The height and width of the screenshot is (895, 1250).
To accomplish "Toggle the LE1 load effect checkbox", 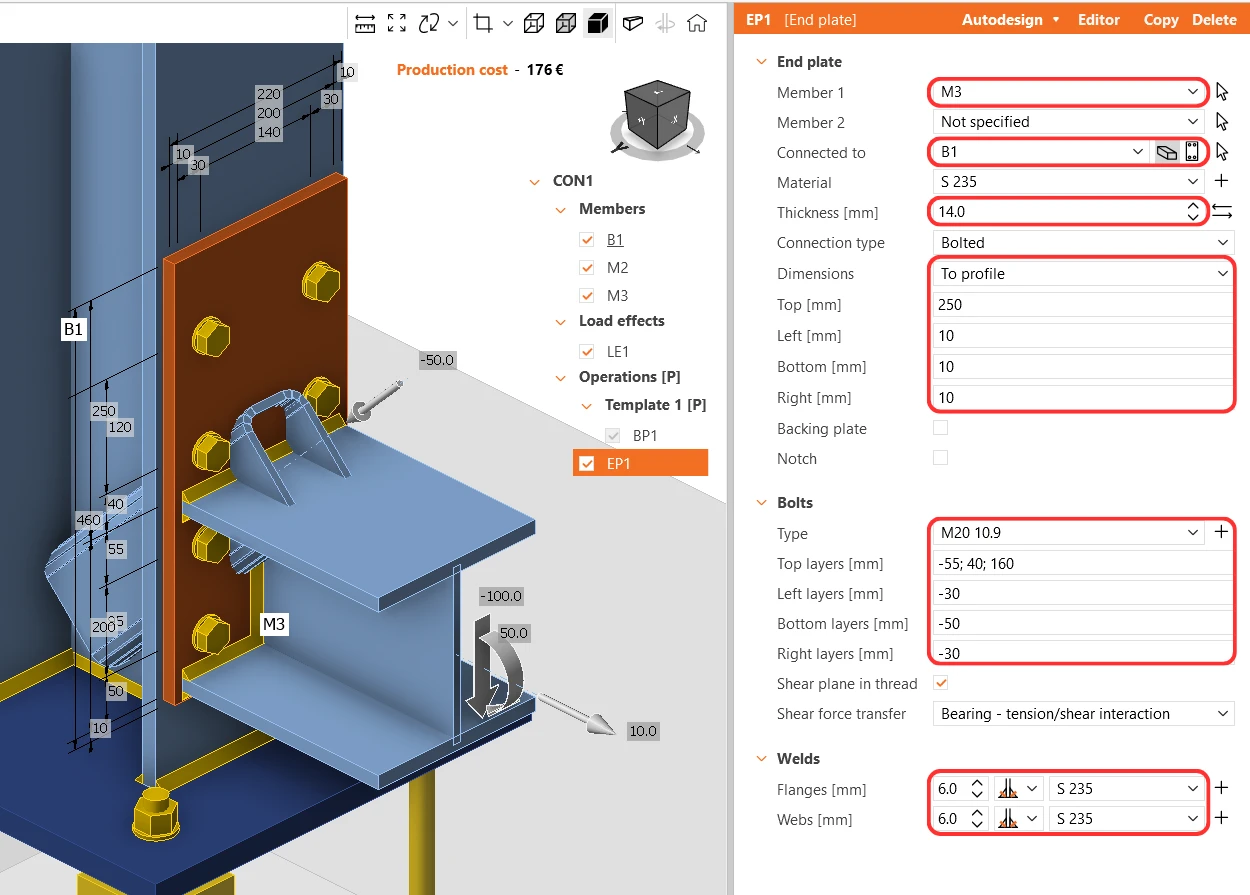I will 587,352.
